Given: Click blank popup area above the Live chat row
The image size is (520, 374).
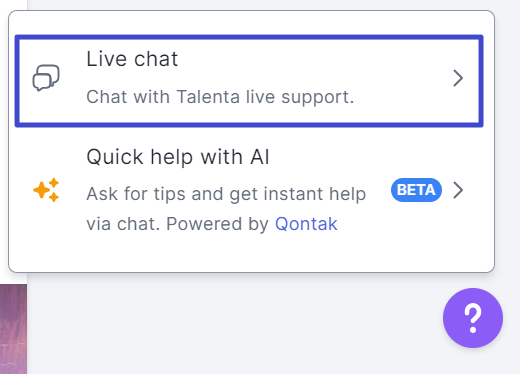Looking at the screenshot, I should coord(251,23).
